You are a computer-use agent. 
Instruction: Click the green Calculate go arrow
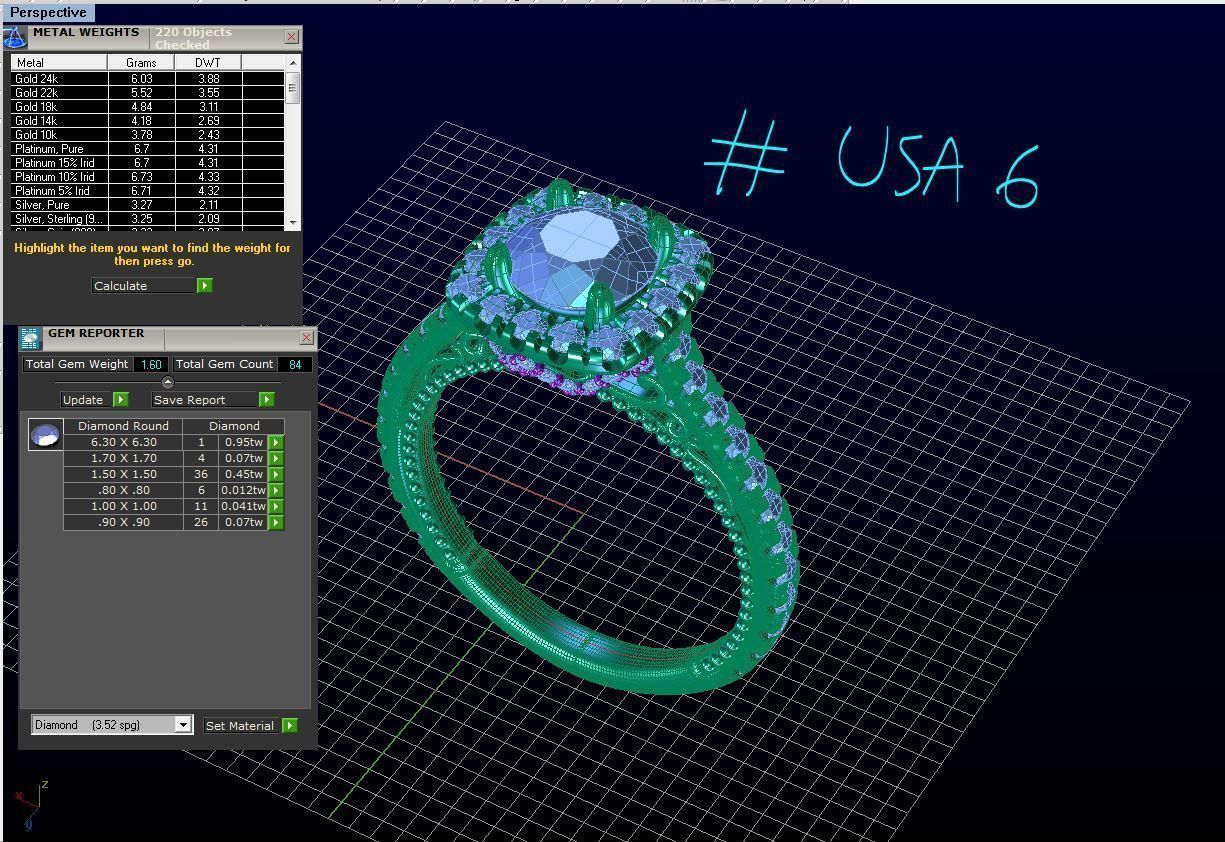pyautogui.click(x=204, y=286)
